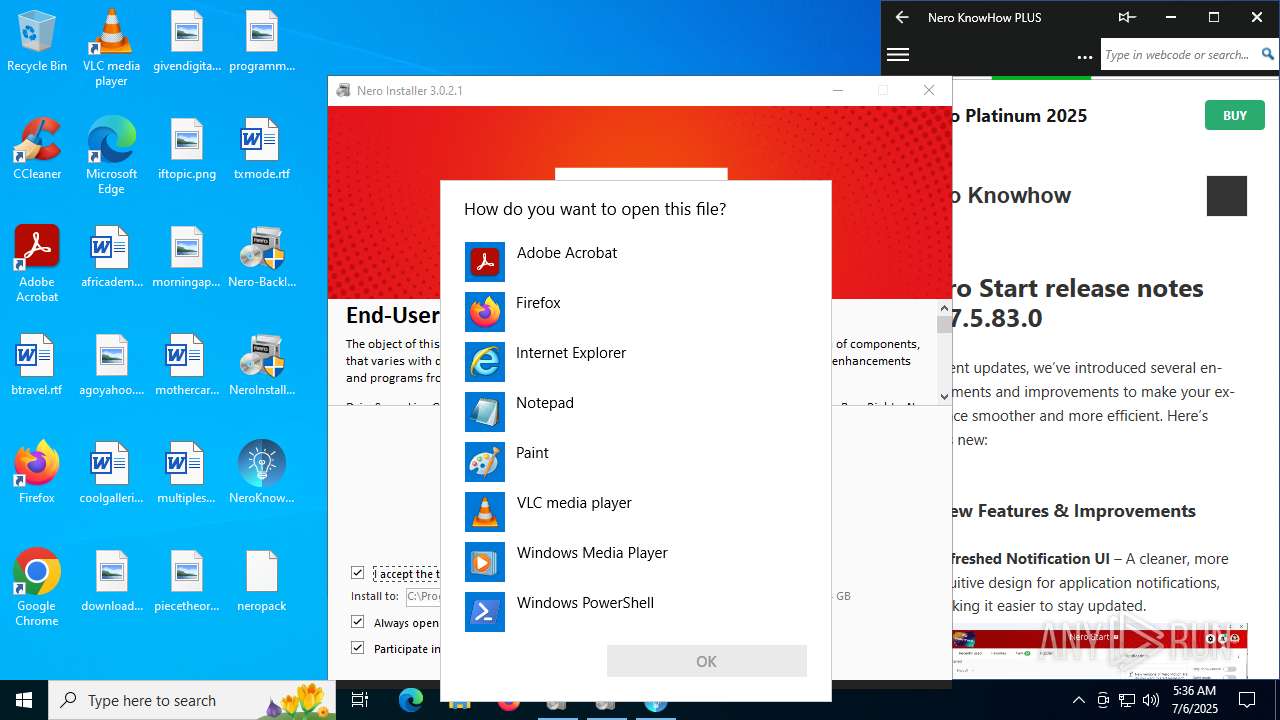Choose Windows Media Player in open-with list
This screenshot has height=720, width=1280.
(x=636, y=562)
